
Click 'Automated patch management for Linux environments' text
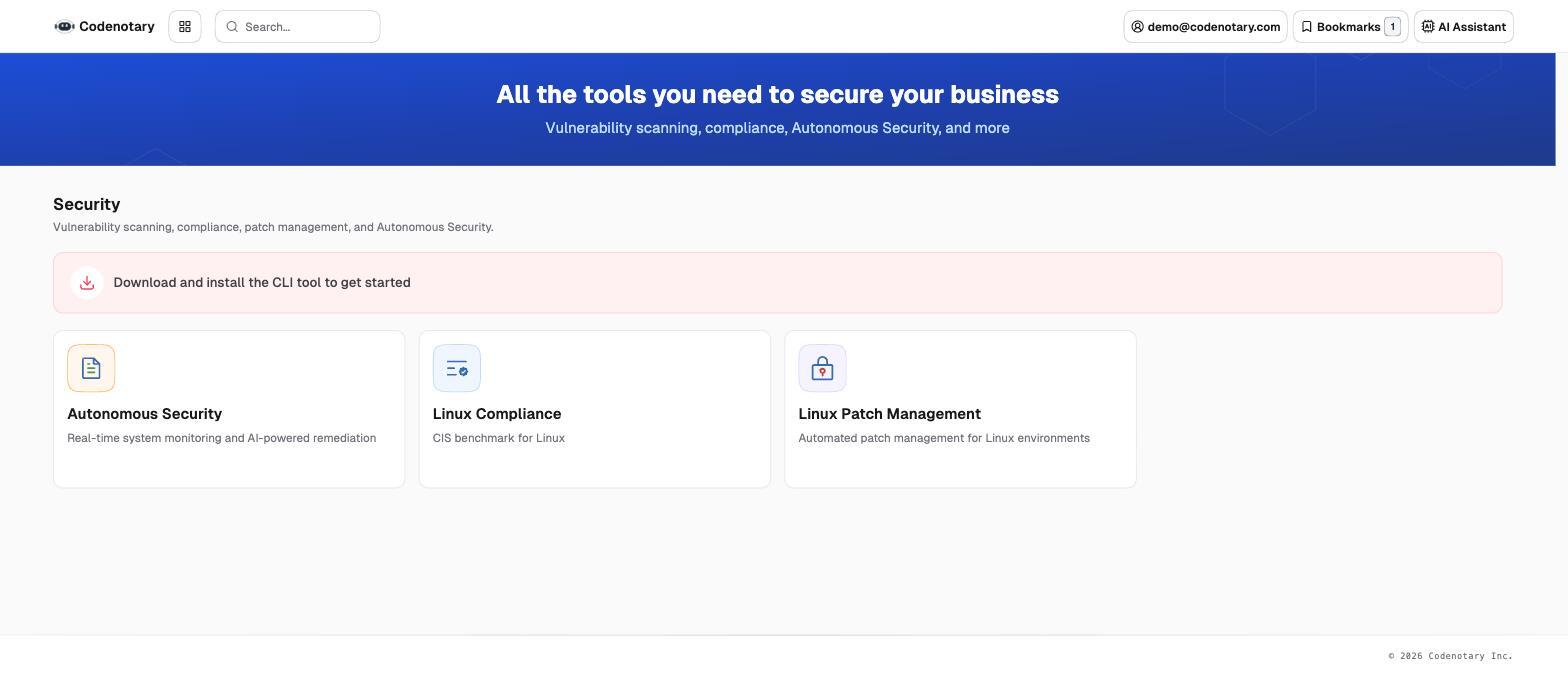(944, 438)
